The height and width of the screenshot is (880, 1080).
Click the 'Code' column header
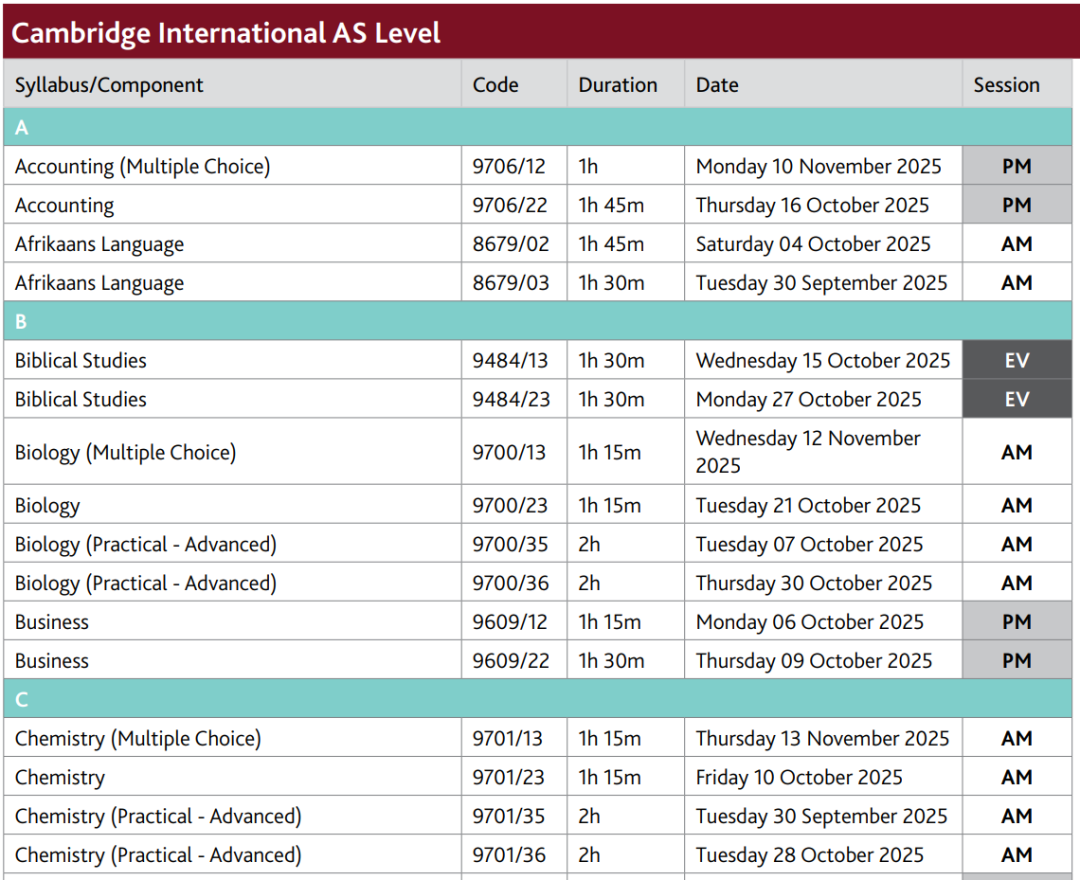click(495, 85)
